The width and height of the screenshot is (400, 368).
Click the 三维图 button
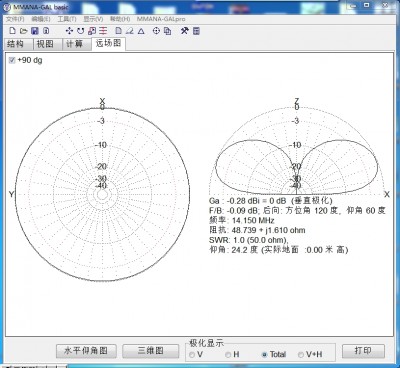(151, 351)
